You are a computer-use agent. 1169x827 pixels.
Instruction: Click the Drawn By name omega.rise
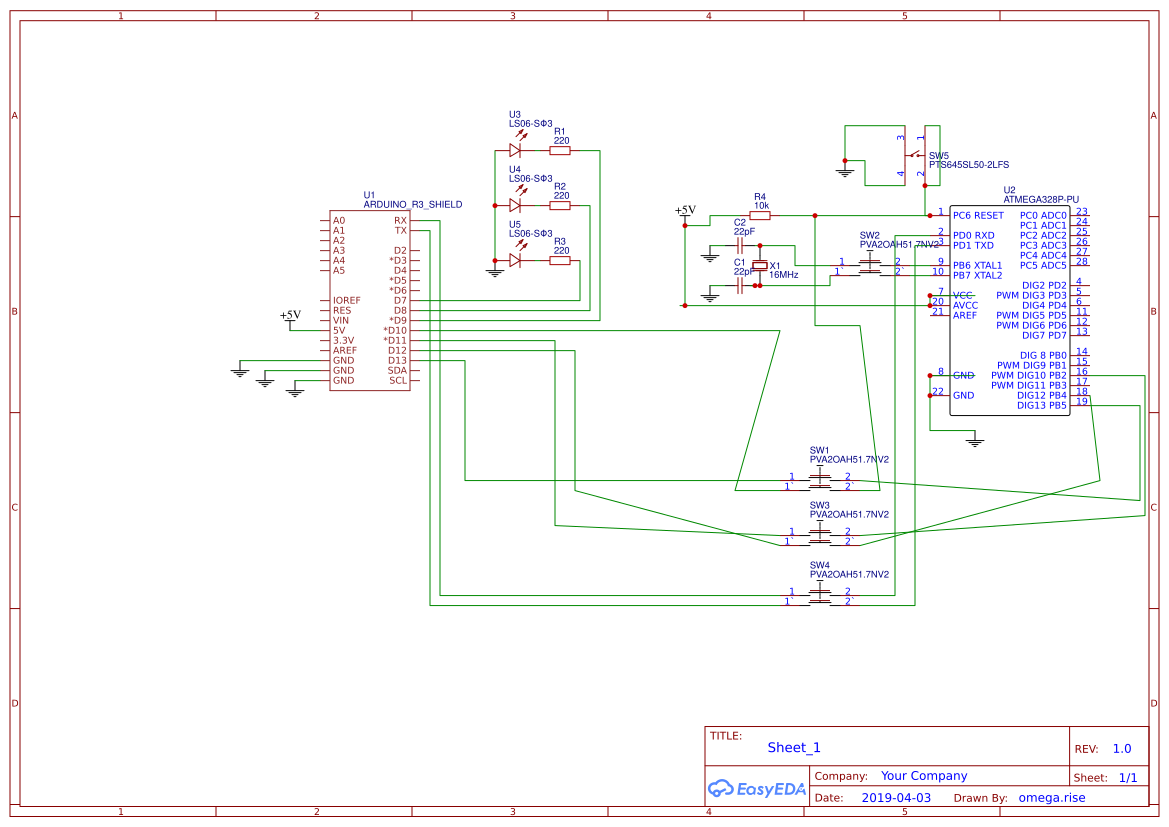[x=1052, y=797]
